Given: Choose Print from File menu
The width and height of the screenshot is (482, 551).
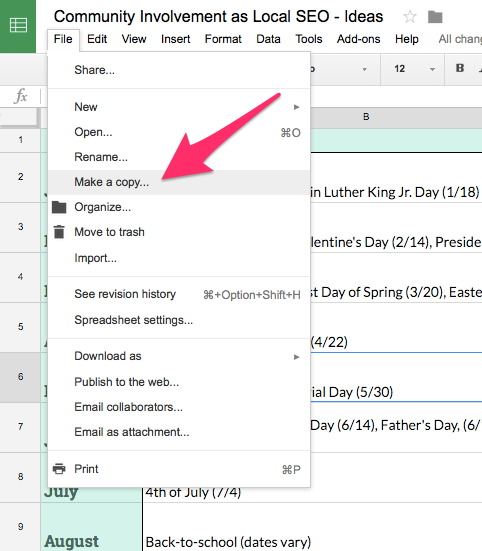Looking at the screenshot, I should 179,469.
